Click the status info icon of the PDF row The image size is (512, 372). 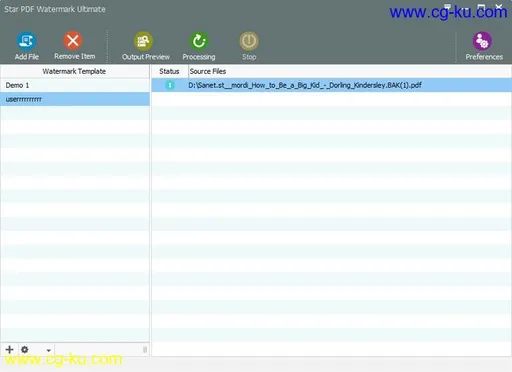(170, 85)
